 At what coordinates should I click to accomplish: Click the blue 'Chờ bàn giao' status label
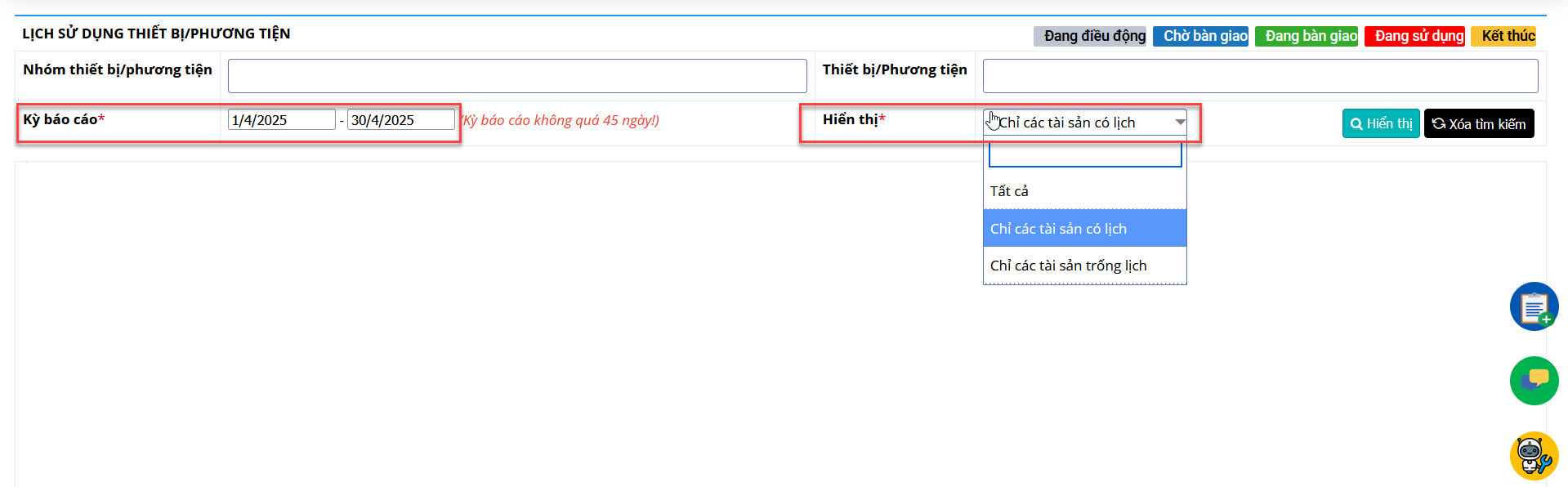pos(1200,36)
